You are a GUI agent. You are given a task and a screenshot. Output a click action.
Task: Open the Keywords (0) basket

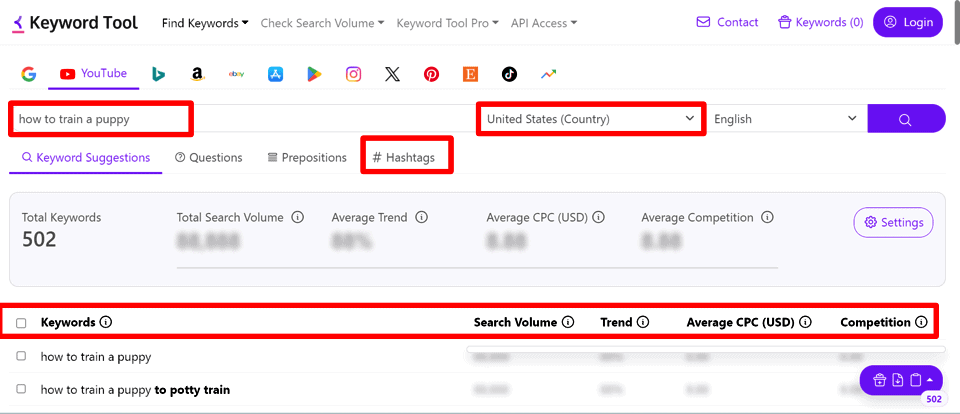[820, 23]
